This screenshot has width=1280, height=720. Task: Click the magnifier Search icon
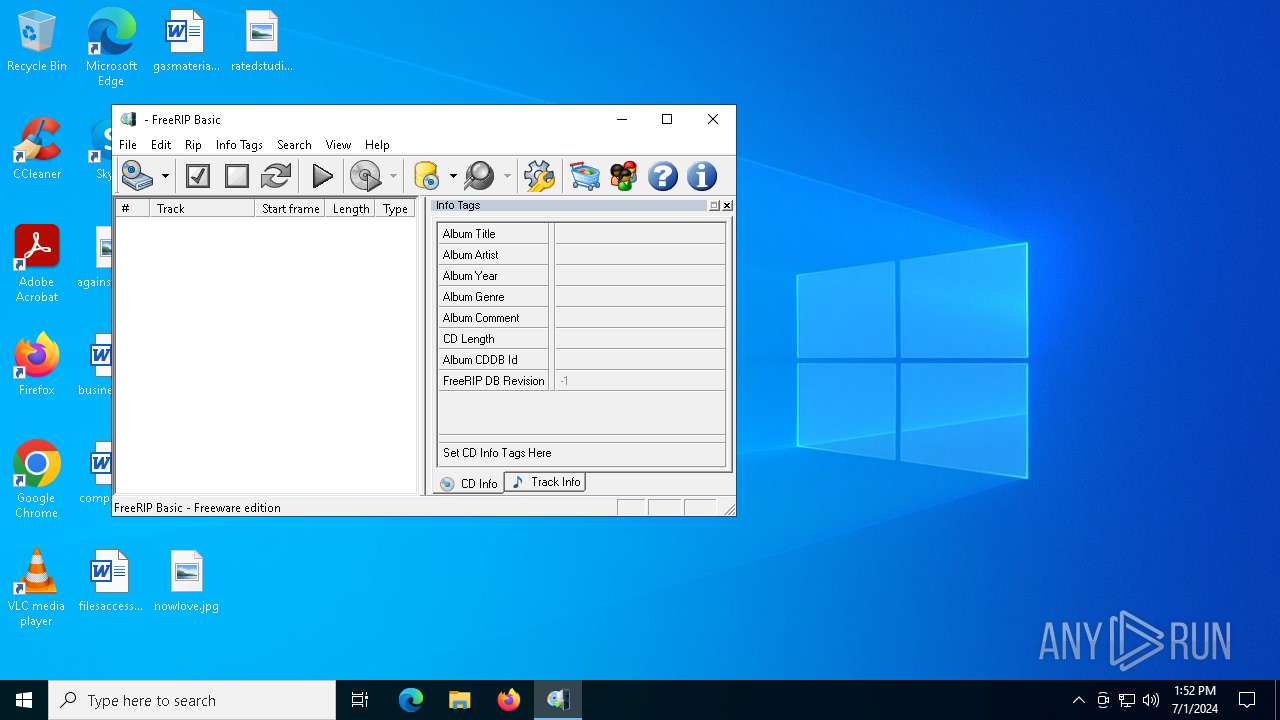(x=480, y=176)
